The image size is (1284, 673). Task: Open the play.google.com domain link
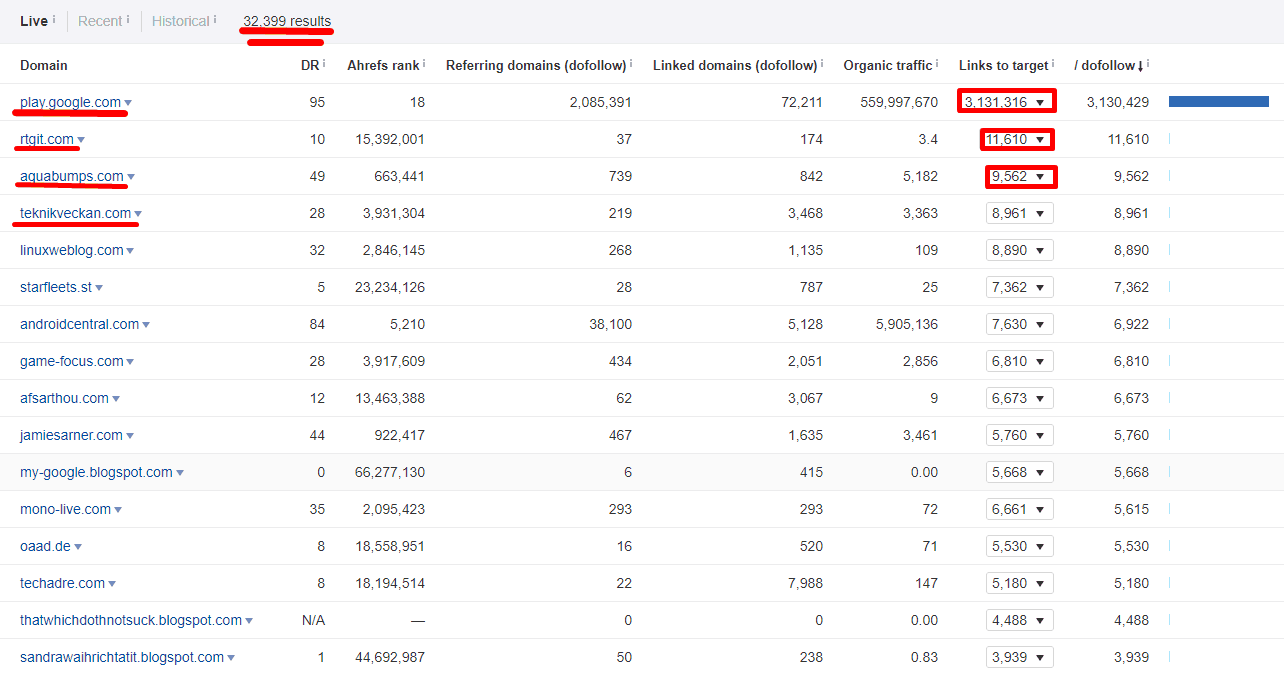(70, 102)
